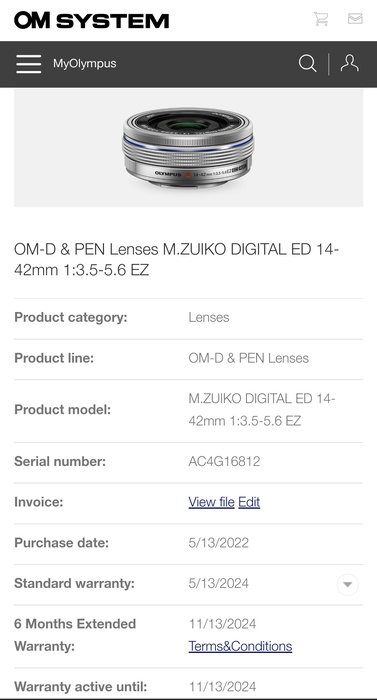Open the user account profile icon
Viewport: 377px width, 700px height.
tap(349, 63)
